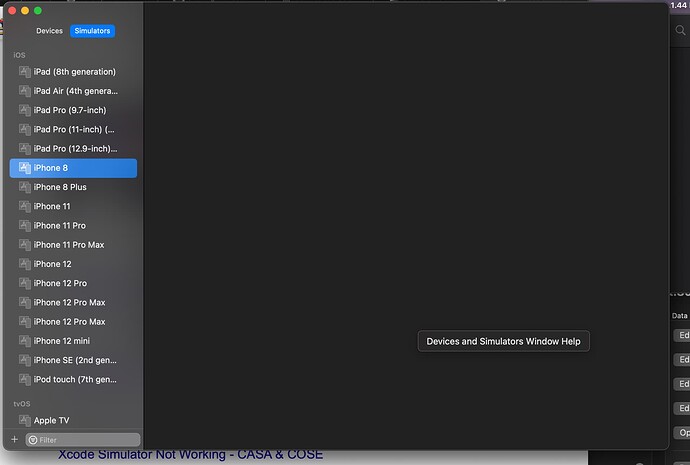Select the Simulators tab
Image resolution: width=690 pixels, height=465 pixels.
click(92, 31)
